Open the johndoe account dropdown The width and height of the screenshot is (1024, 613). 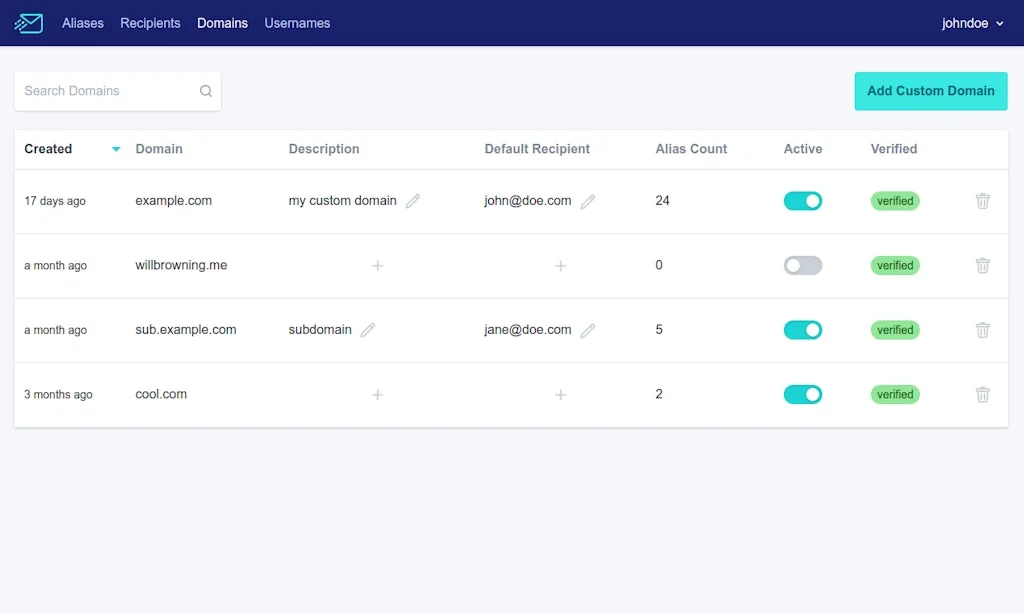click(972, 23)
